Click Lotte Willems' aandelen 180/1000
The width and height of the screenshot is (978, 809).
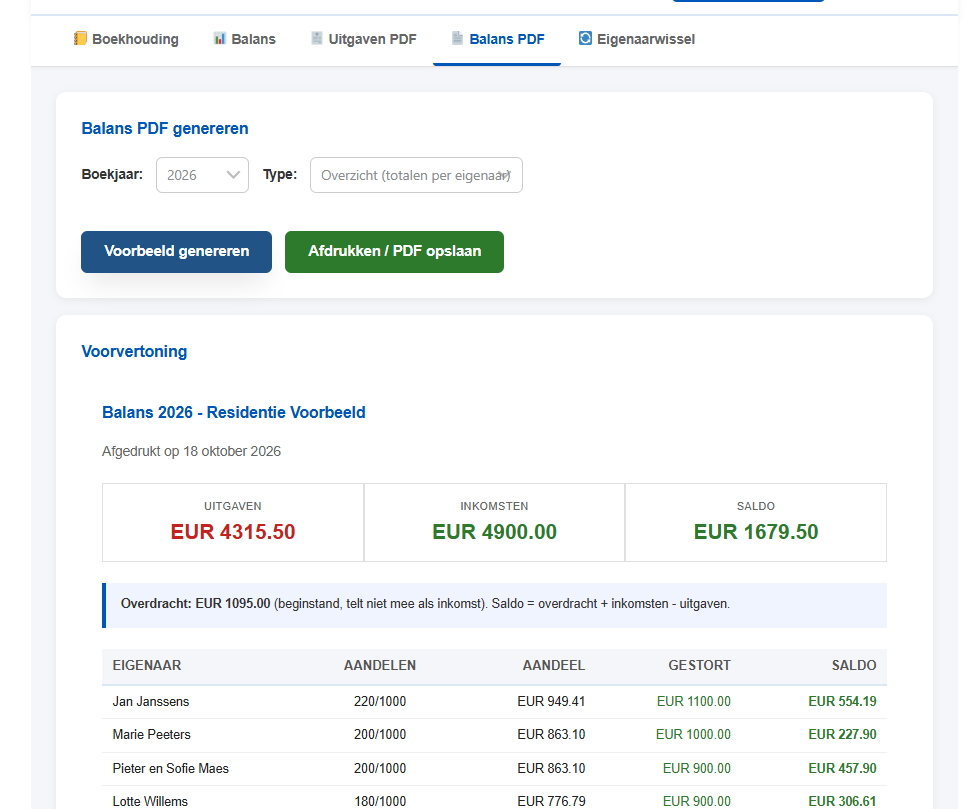coord(380,802)
